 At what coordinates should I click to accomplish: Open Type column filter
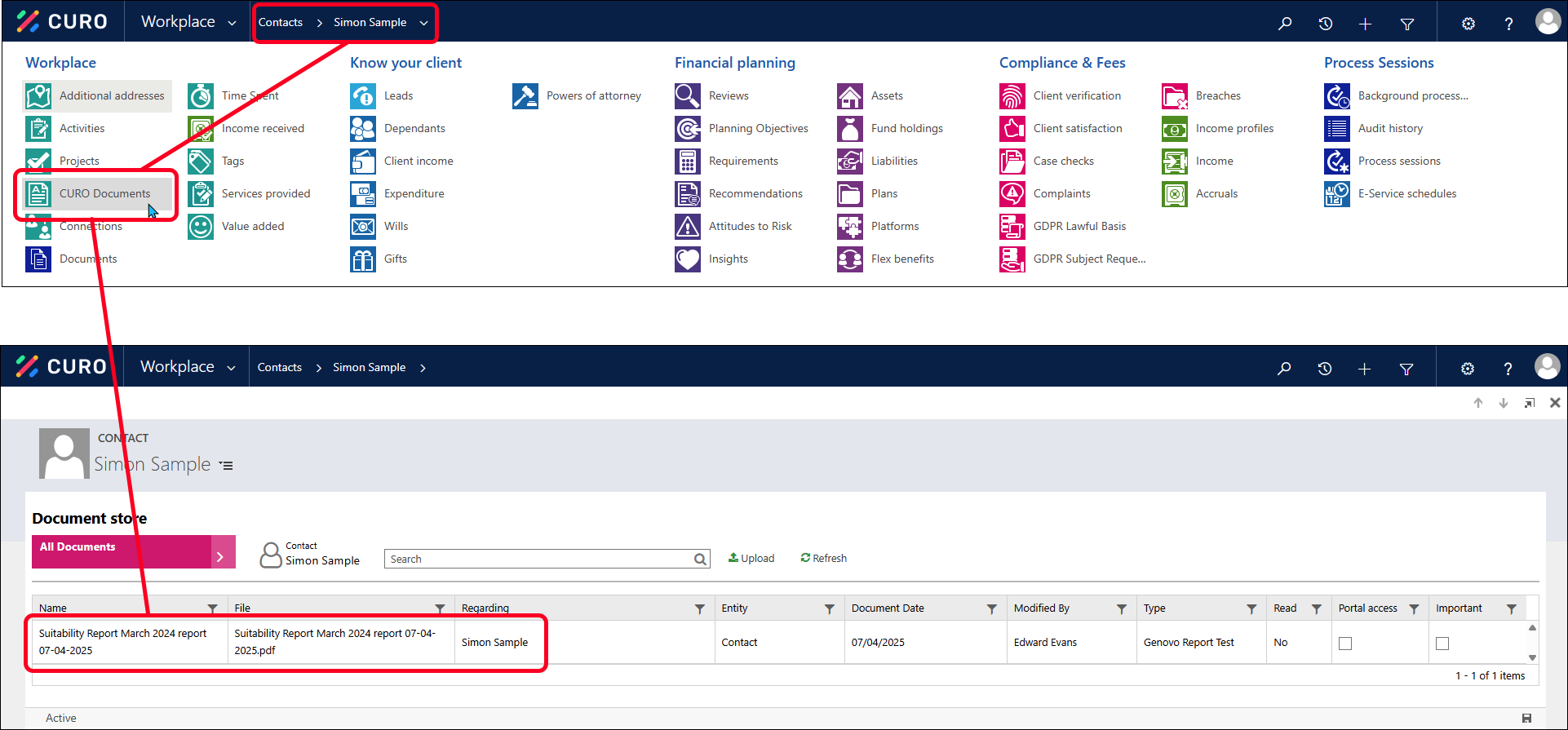1251,608
